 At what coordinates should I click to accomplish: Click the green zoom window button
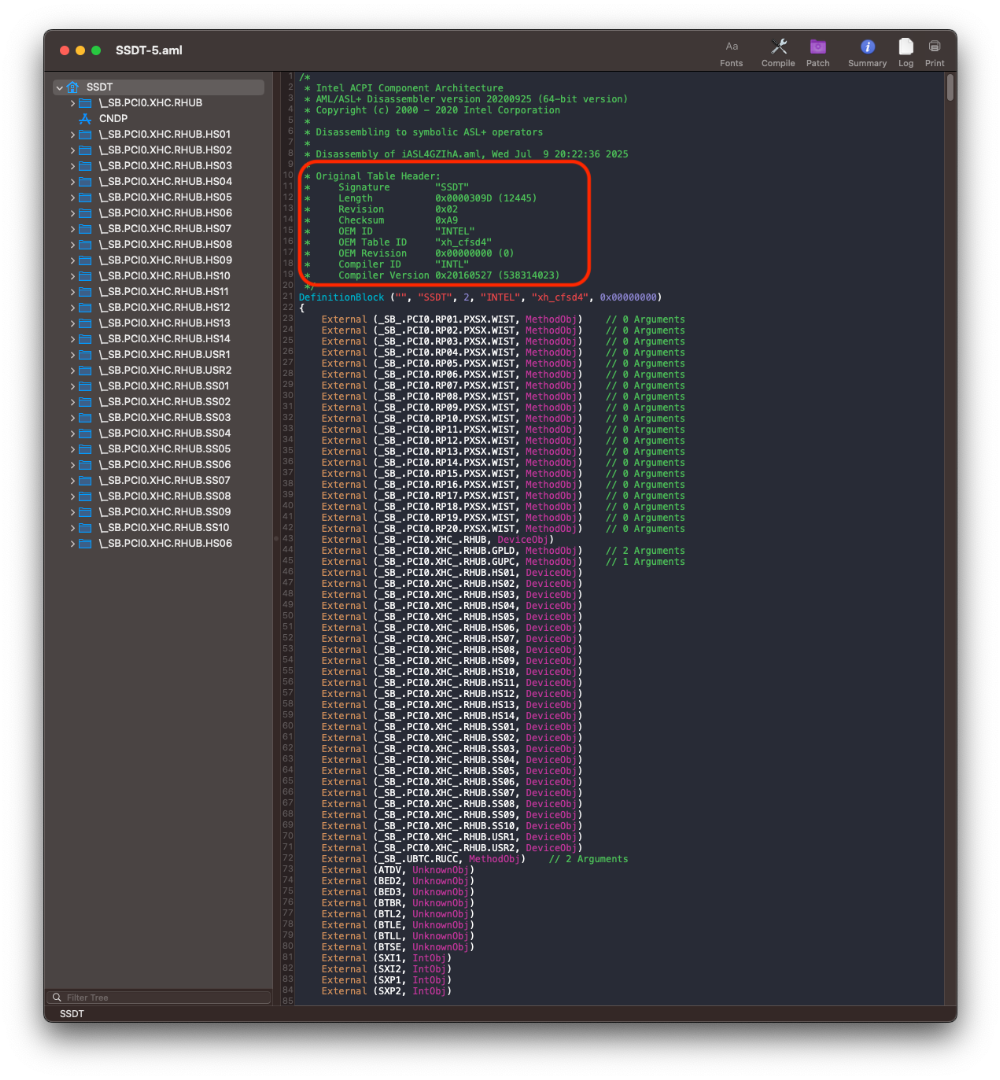coord(96,50)
